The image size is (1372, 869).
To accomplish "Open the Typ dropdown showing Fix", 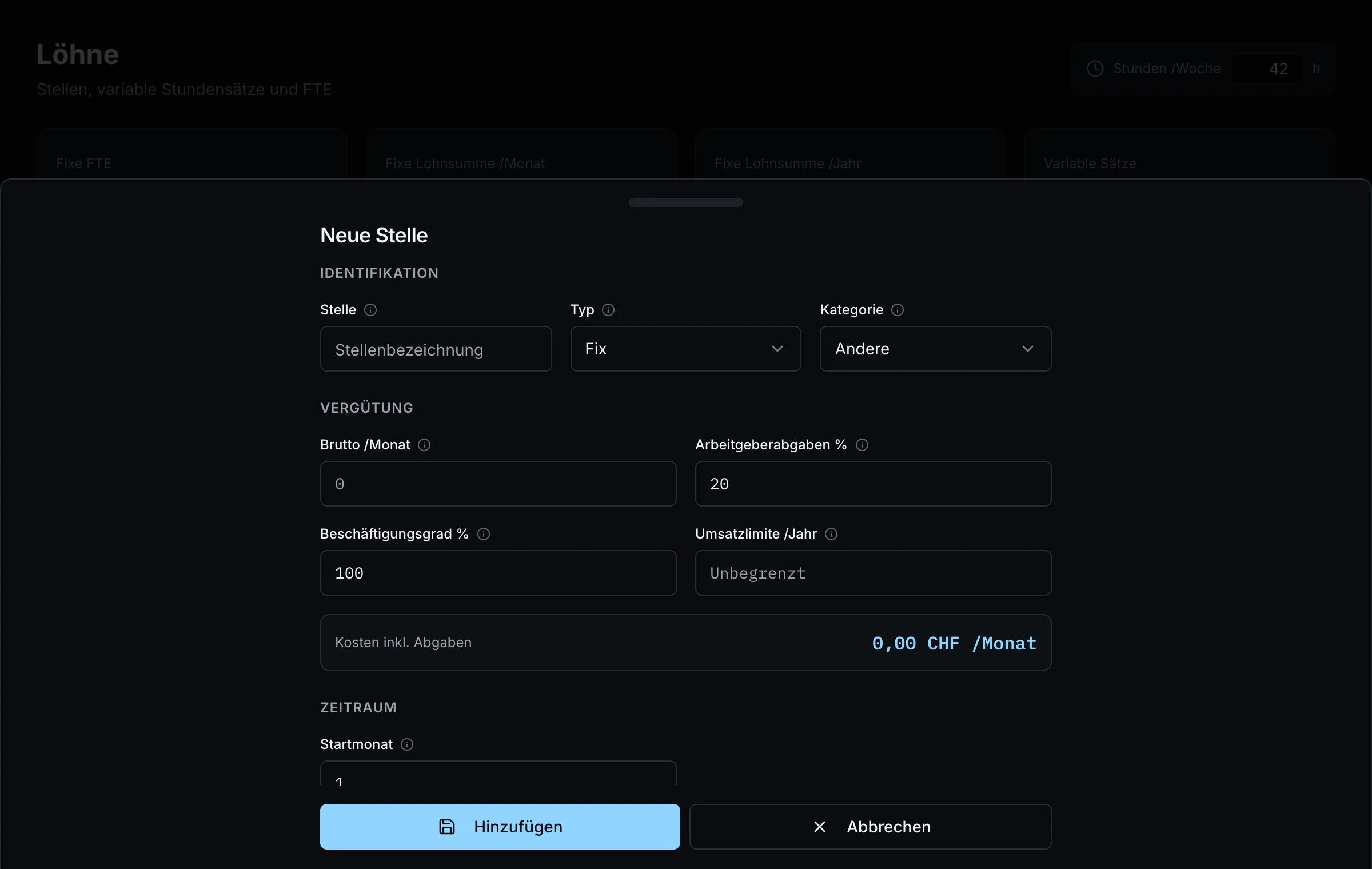I will click(685, 349).
